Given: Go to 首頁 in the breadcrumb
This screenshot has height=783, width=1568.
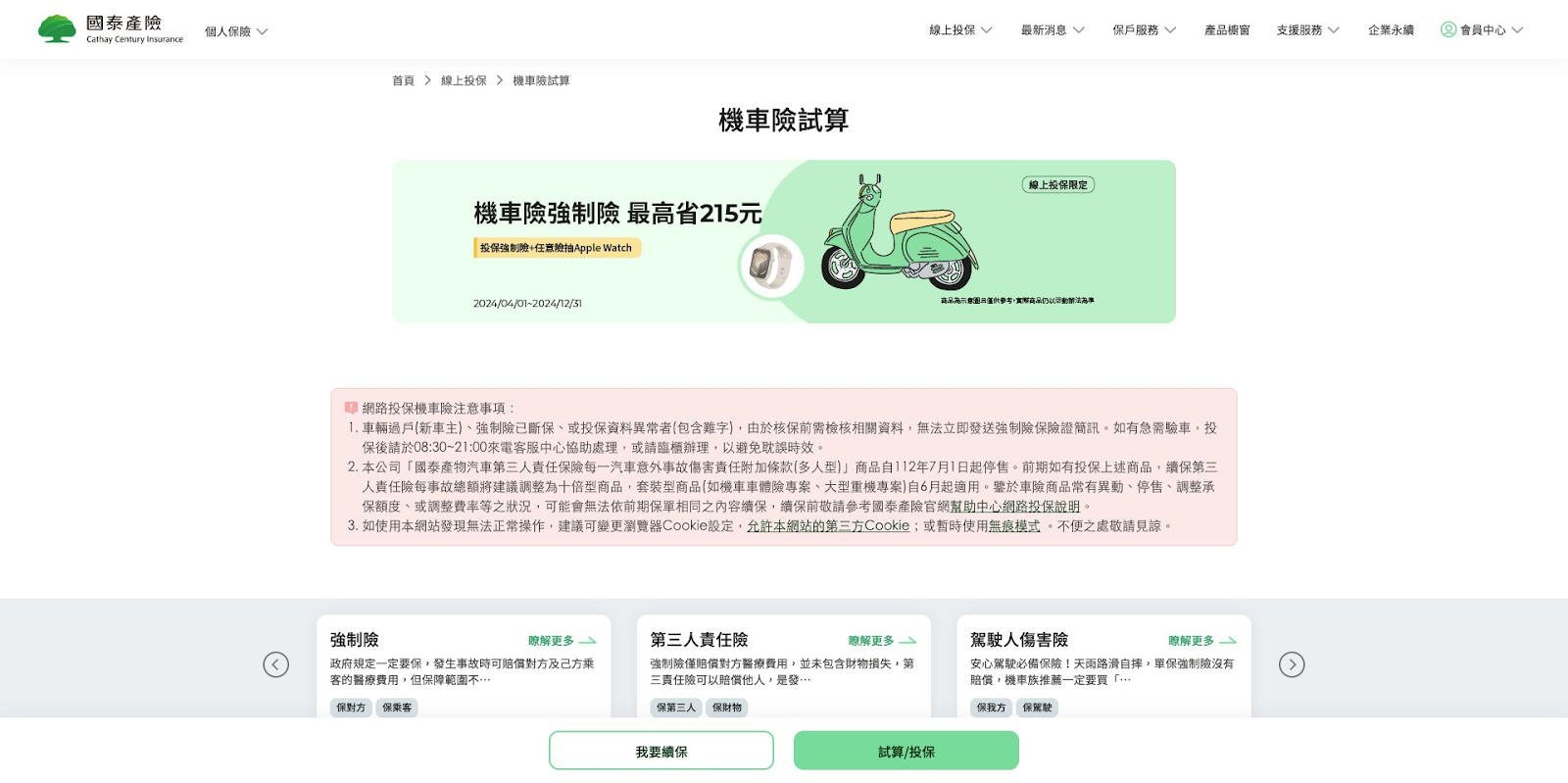Looking at the screenshot, I should pyautogui.click(x=403, y=80).
